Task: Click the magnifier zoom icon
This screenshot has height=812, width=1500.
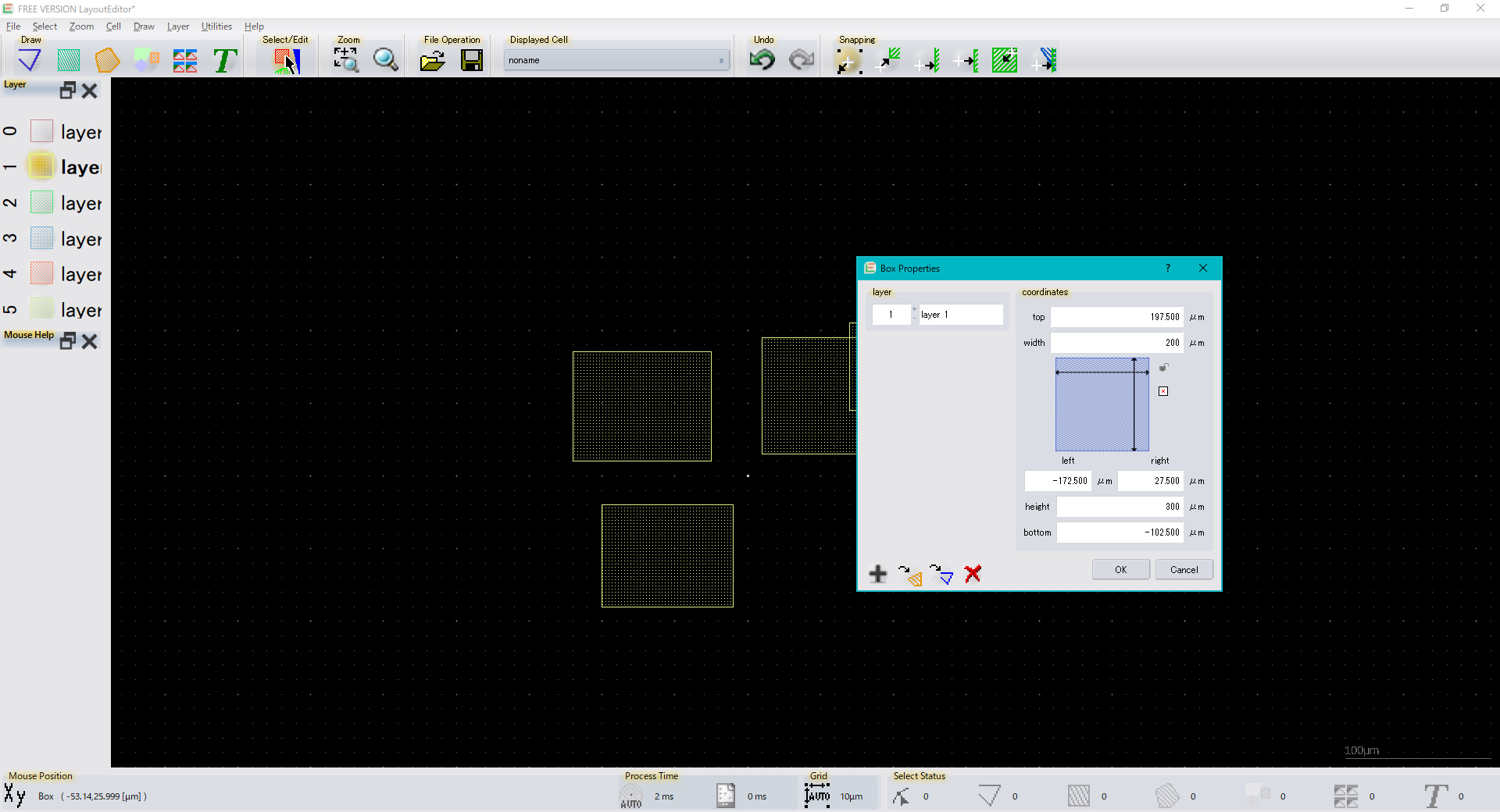Action: (x=385, y=60)
